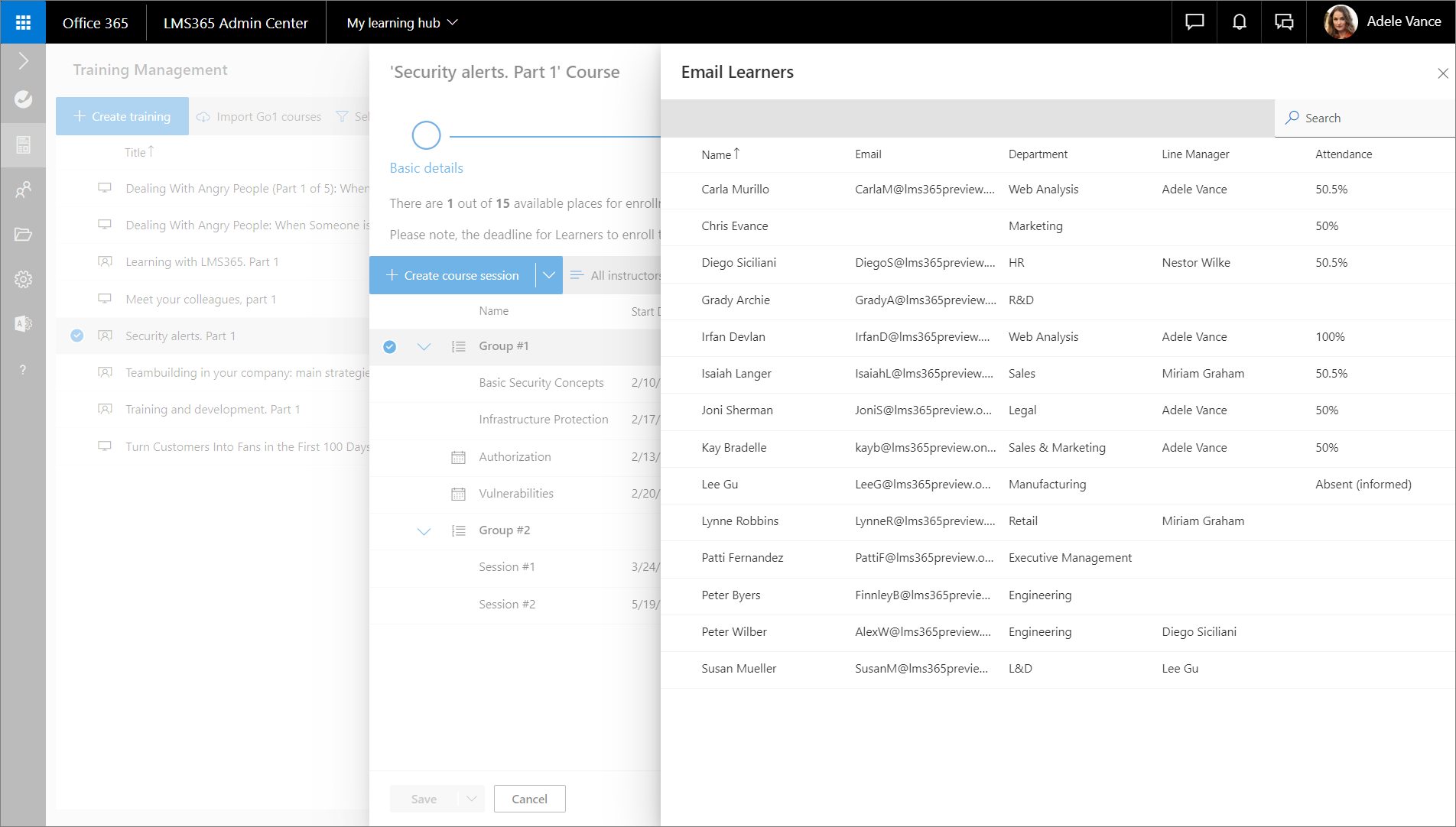Click the help question mark icon
This screenshot has width=1456, height=827.
click(x=23, y=370)
